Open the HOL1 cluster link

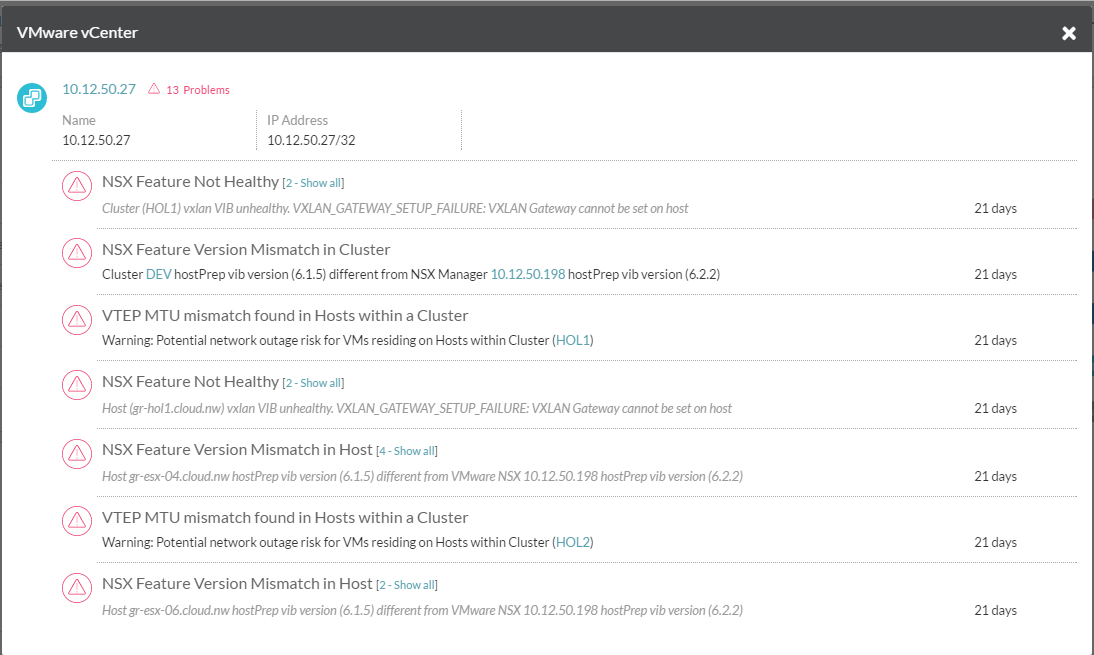pos(573,340)
